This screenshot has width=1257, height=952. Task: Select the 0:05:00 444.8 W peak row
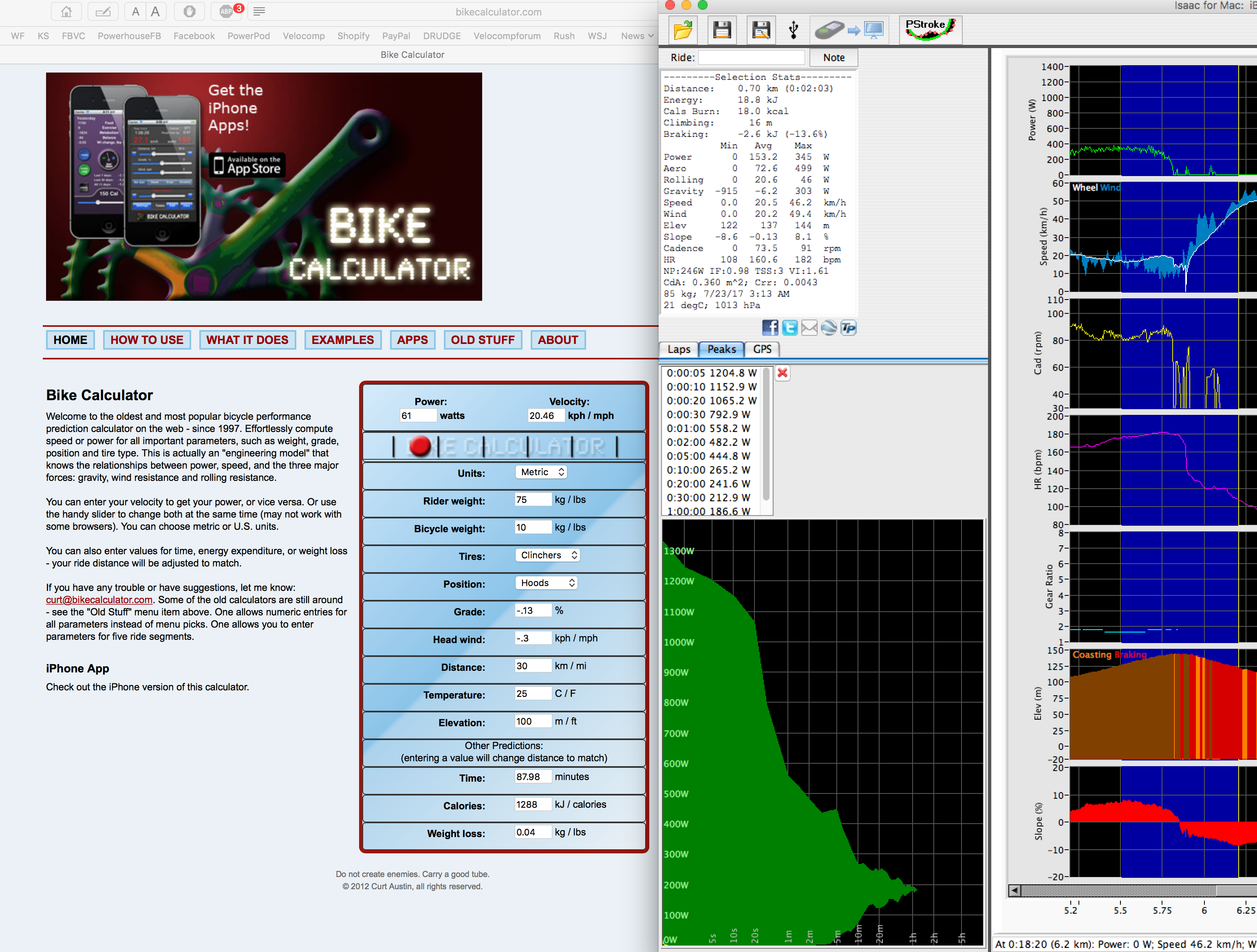[712, 456]
